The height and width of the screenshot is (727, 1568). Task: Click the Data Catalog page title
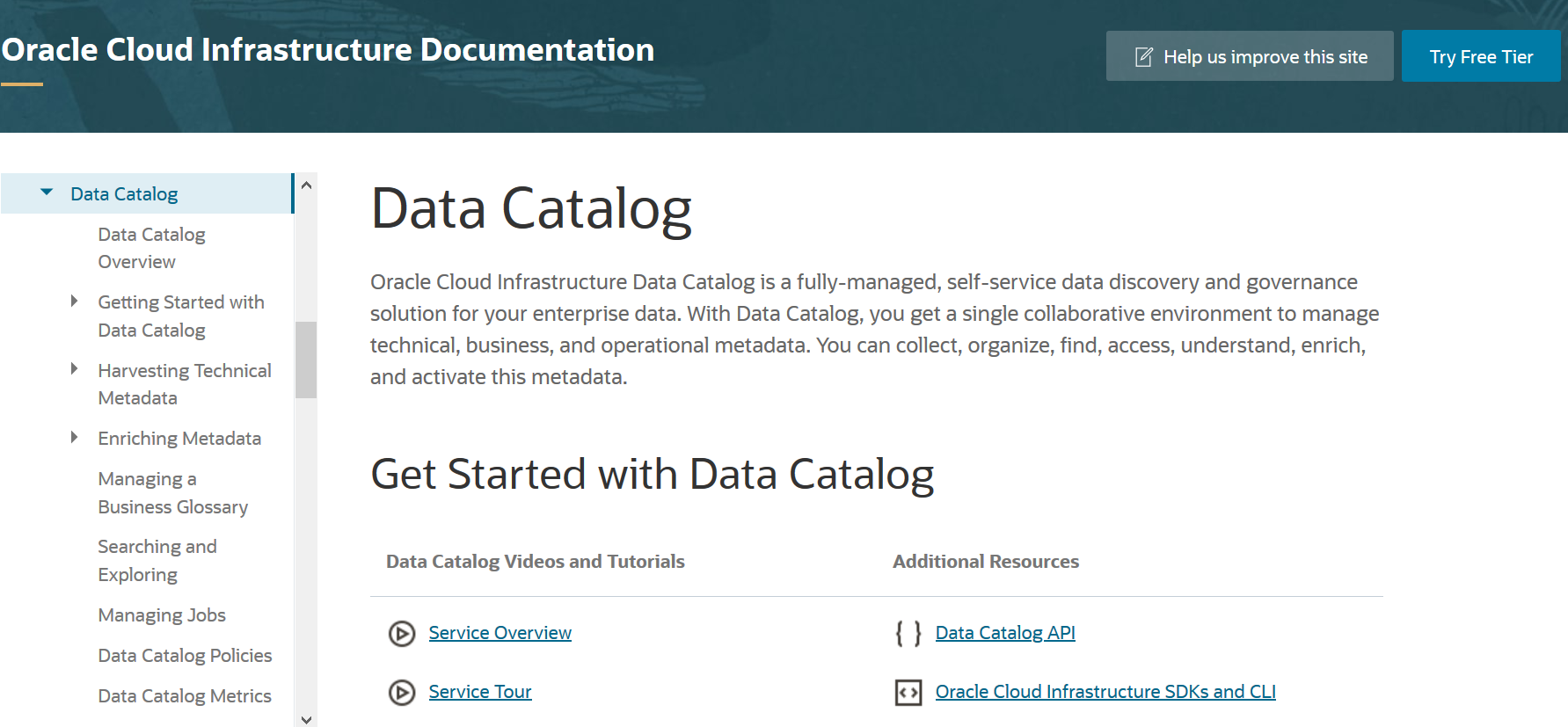click(531, 209)
